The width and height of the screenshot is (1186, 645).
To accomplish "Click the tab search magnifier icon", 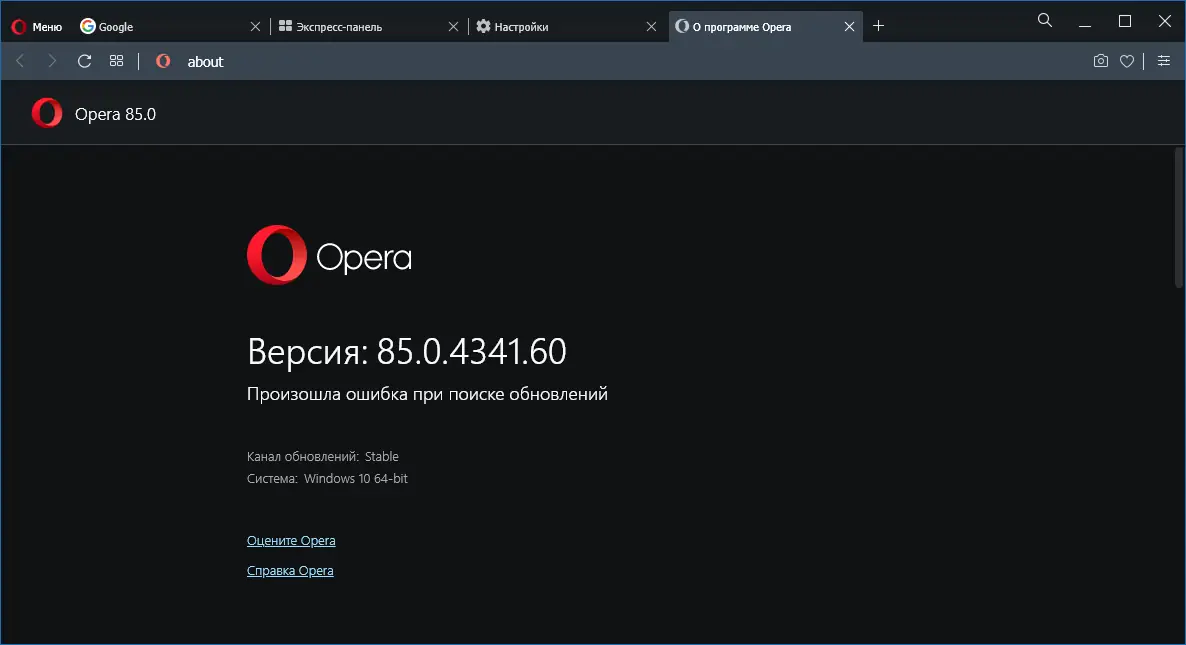I will tap(1045, 20).
